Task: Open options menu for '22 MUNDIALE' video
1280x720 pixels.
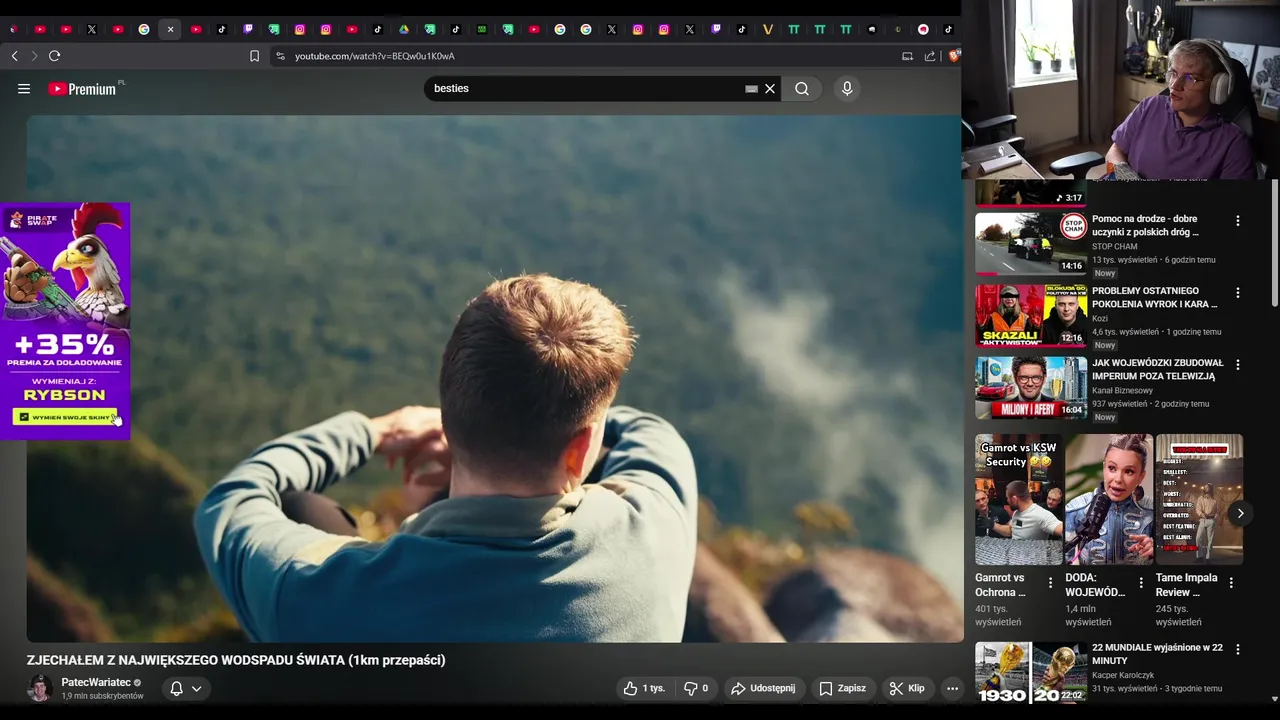Action: click(x=1238, y=650)
